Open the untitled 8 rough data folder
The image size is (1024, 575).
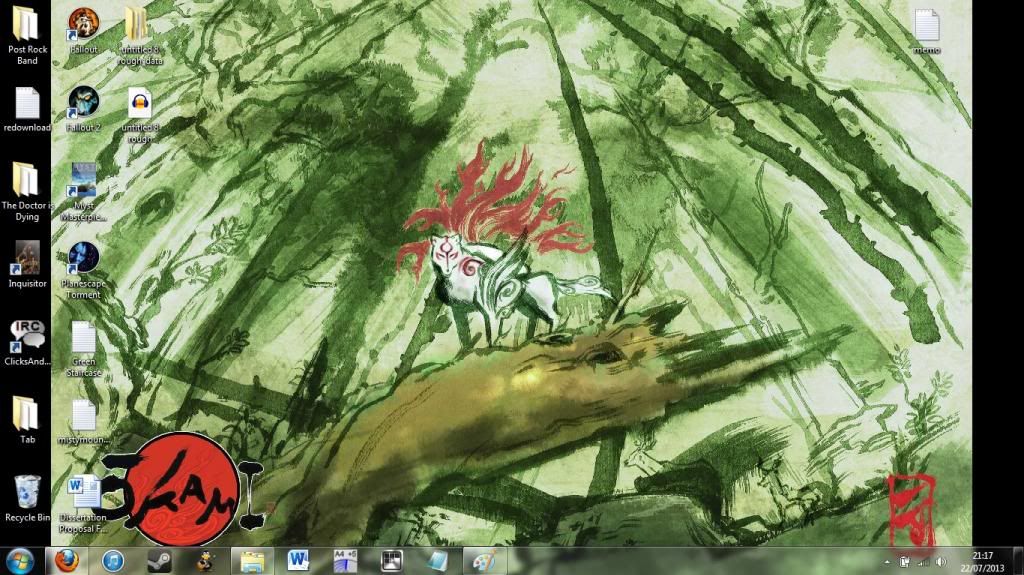[x=140, y=35]
